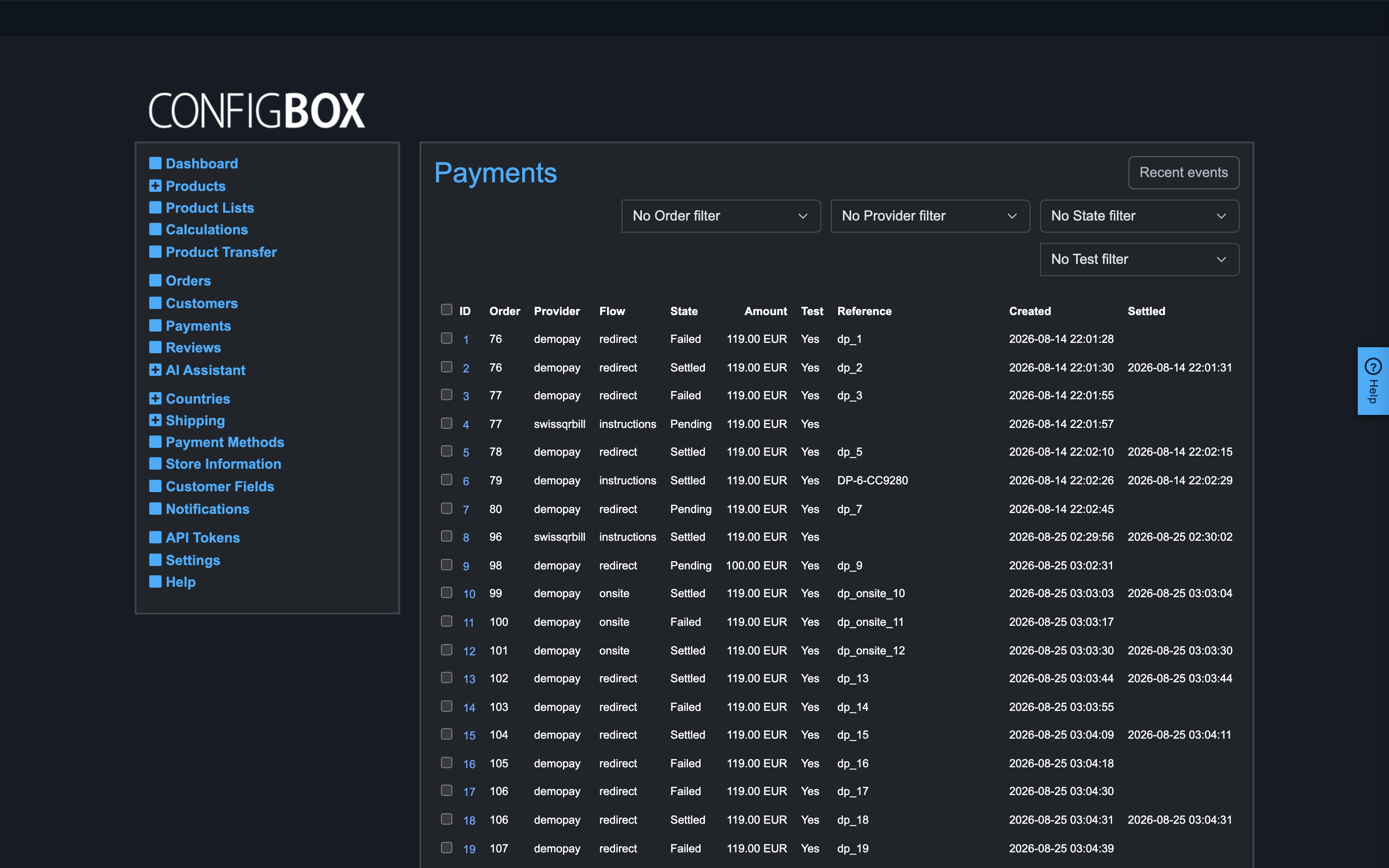Open the Dashboard menu item
This screenshot has height=868, width=1389.
tap(201, 164)
